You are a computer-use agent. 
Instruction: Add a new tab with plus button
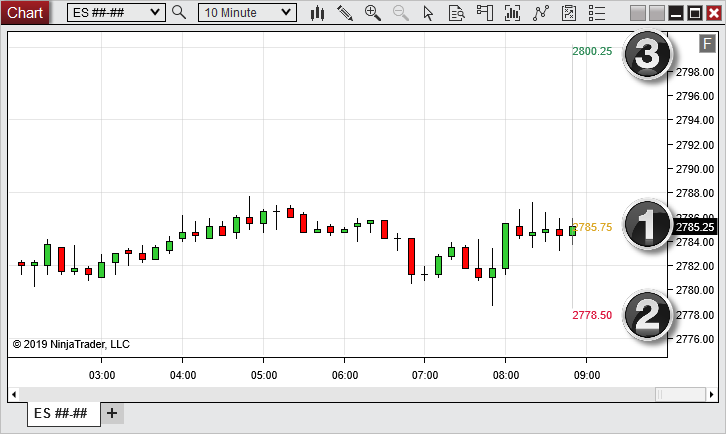[112, 413]
